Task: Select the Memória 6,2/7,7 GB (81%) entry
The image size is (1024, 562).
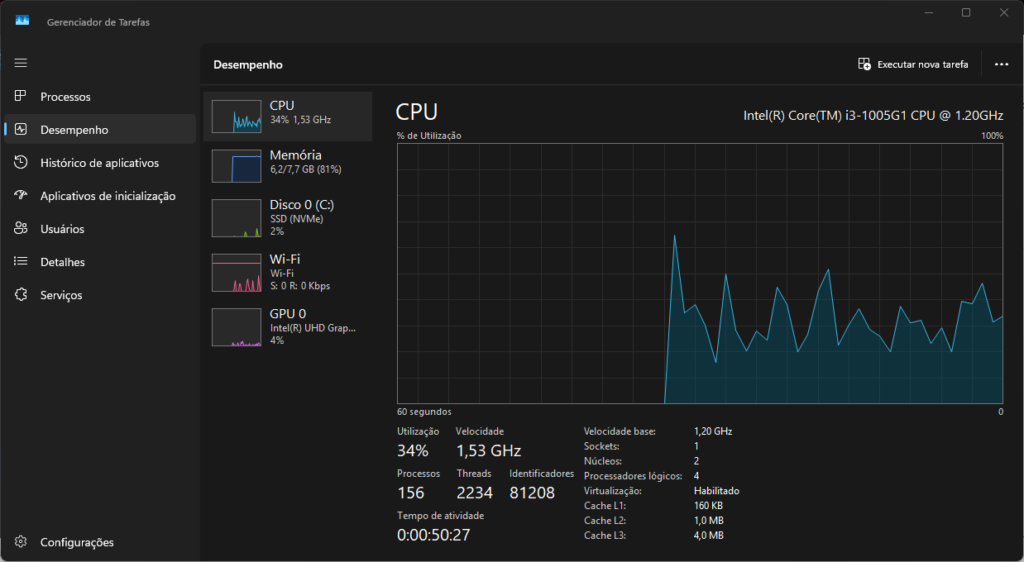Action: pyautogui.click(x=288, y=166)
